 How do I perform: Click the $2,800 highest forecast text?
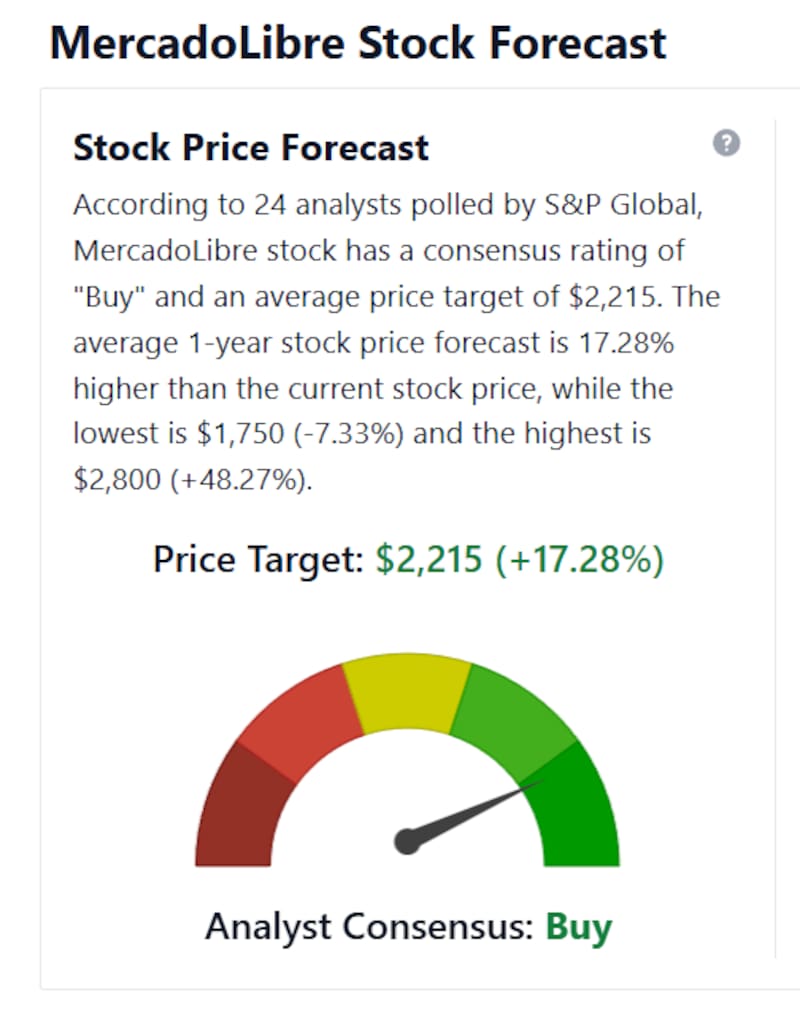[117, 480]
